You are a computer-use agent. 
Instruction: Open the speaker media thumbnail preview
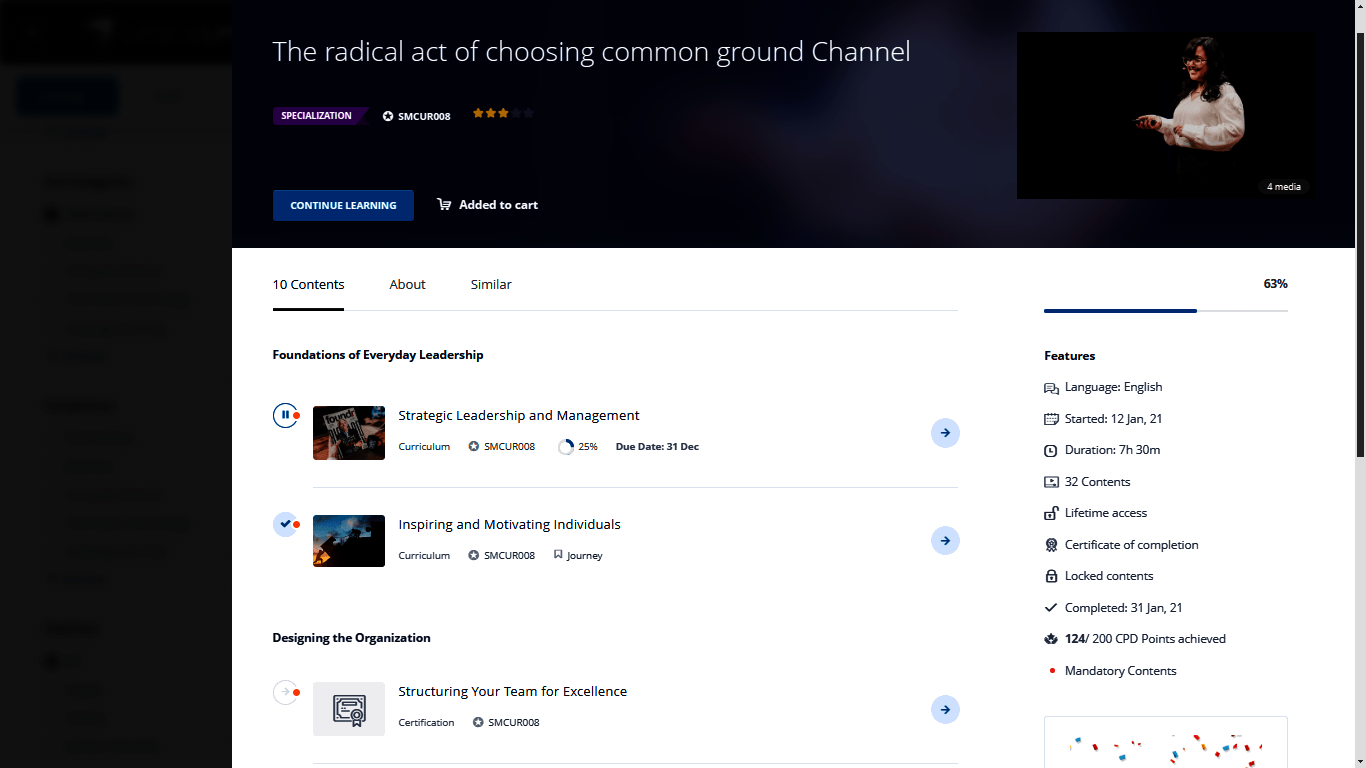[1166, 115]
